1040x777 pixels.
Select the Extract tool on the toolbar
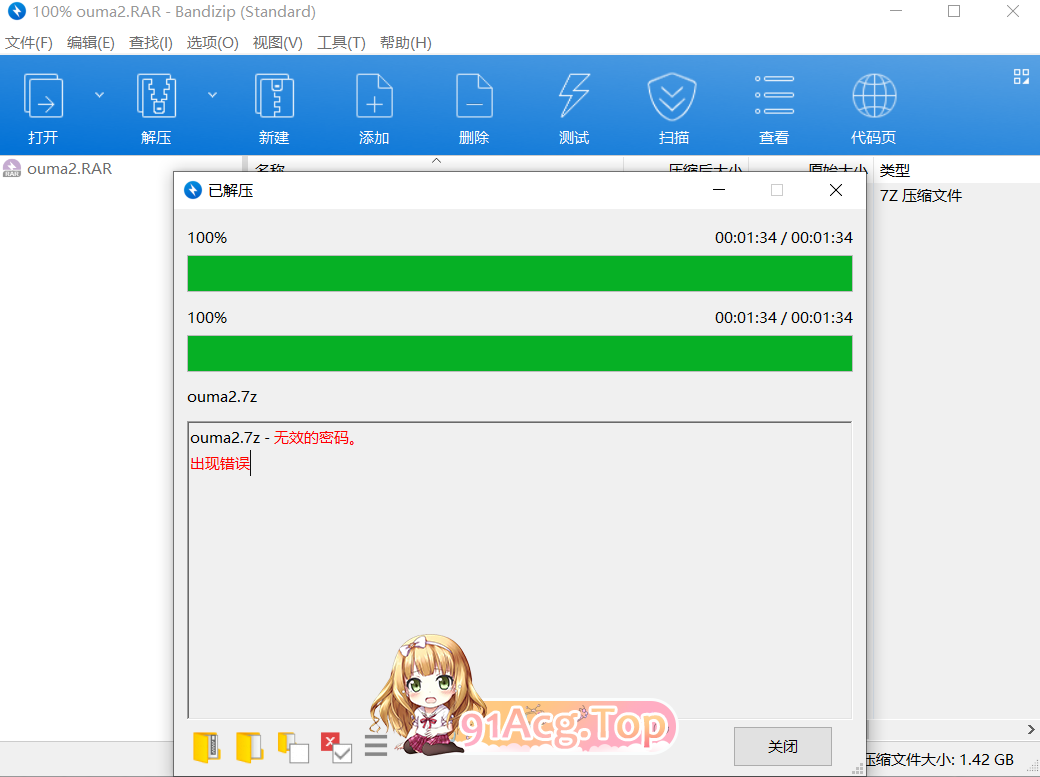point(156,105)
